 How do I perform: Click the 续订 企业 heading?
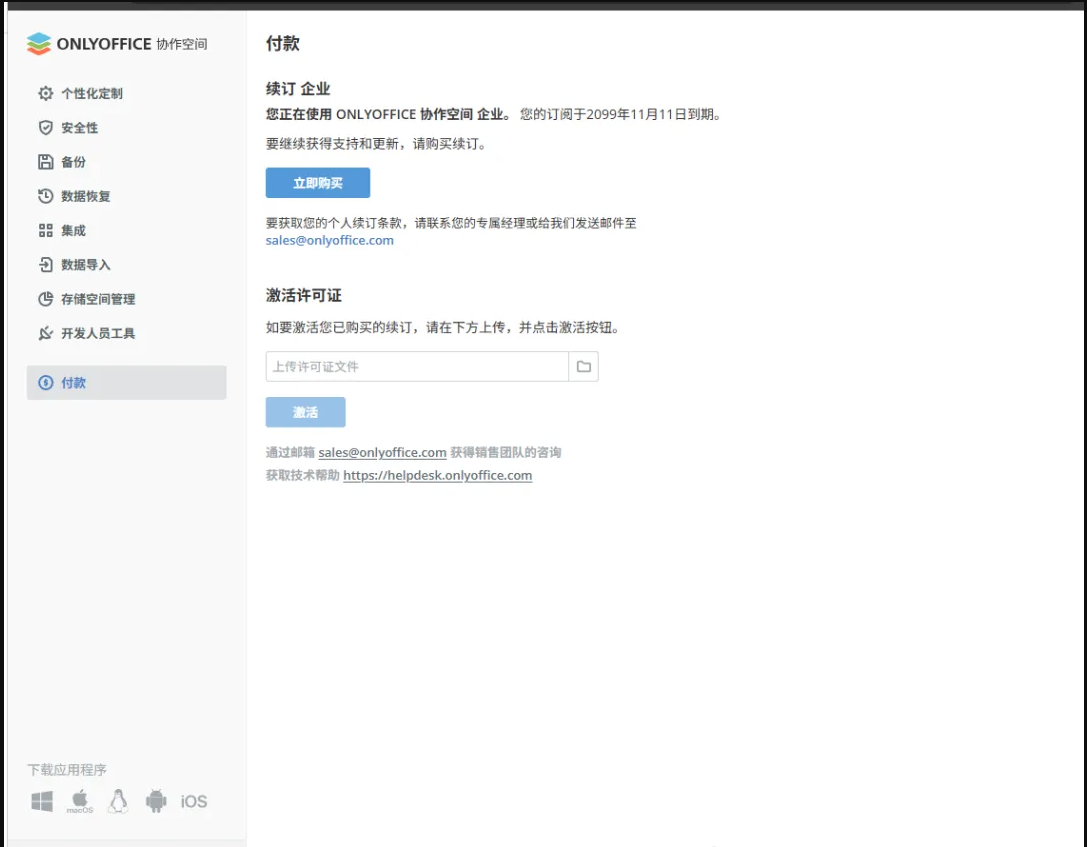point(298,89)
